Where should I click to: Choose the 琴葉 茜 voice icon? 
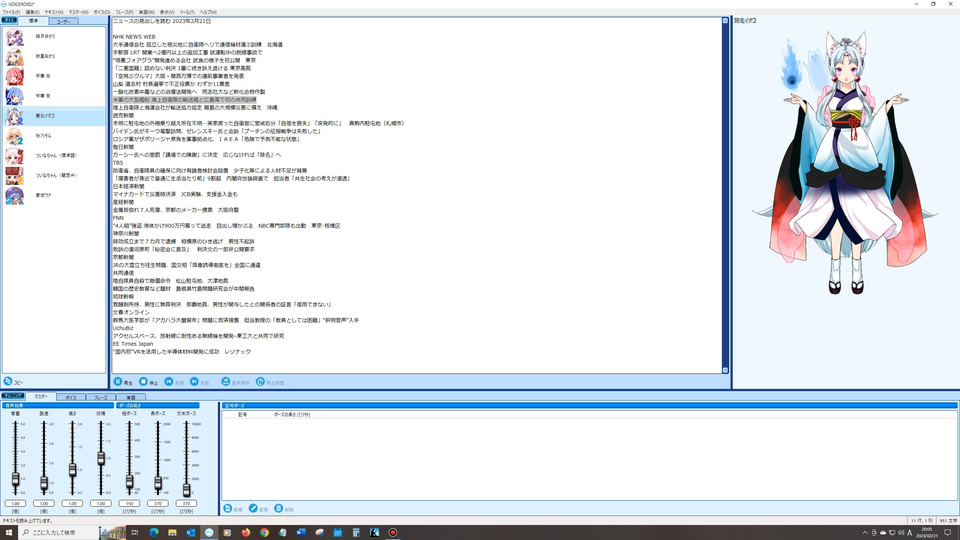[x=14, y=77]
